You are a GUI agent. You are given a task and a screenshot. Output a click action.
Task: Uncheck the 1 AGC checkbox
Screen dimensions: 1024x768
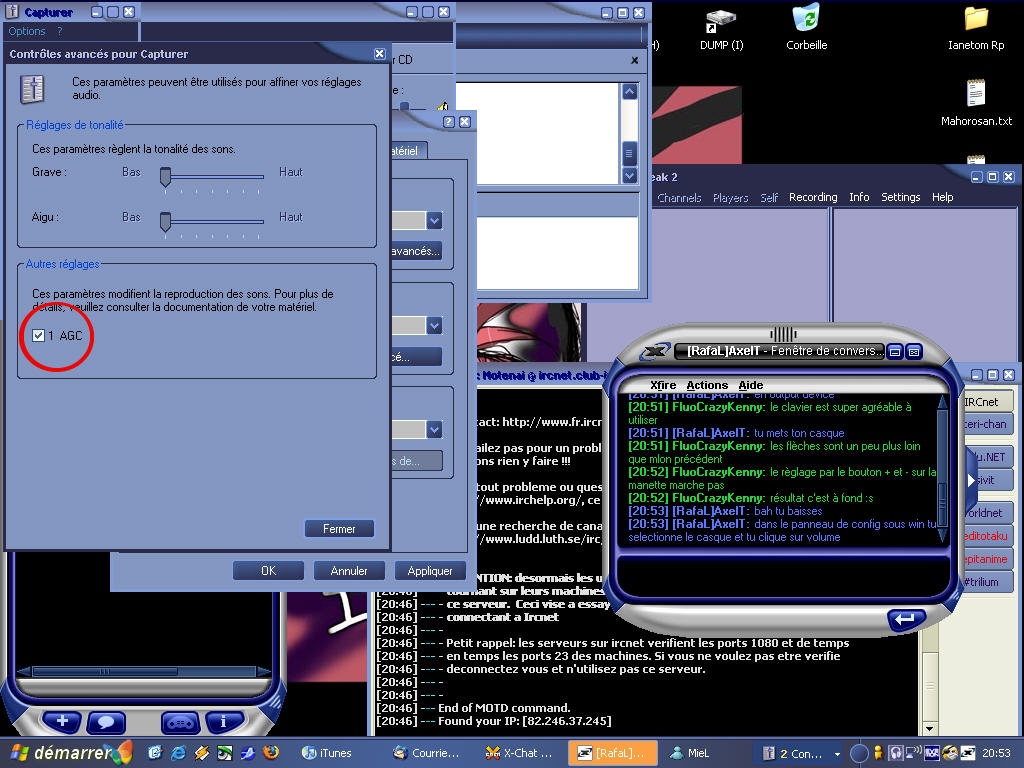[x=39, y=336]
